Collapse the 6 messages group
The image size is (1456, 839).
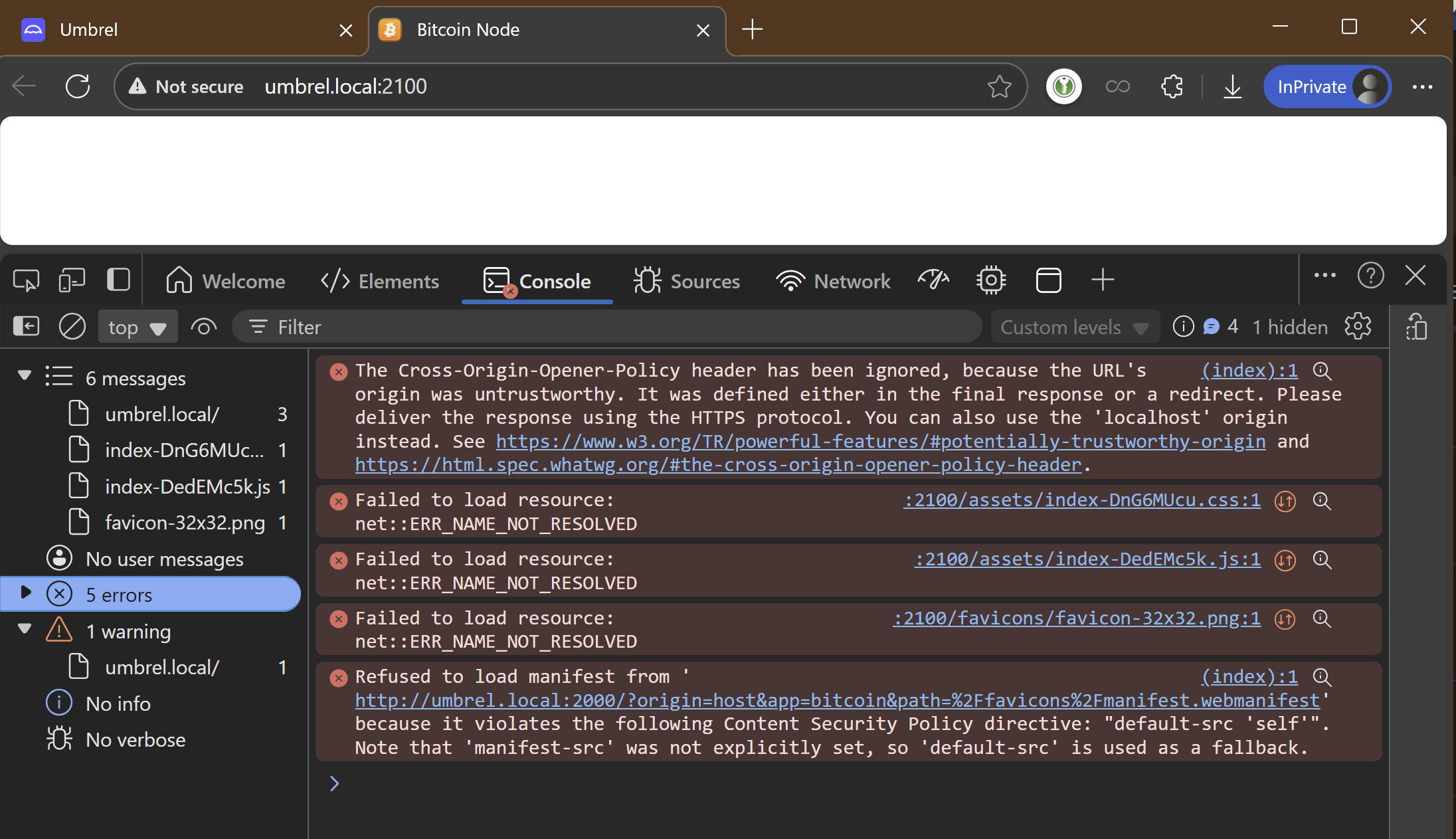pos(25,376)
